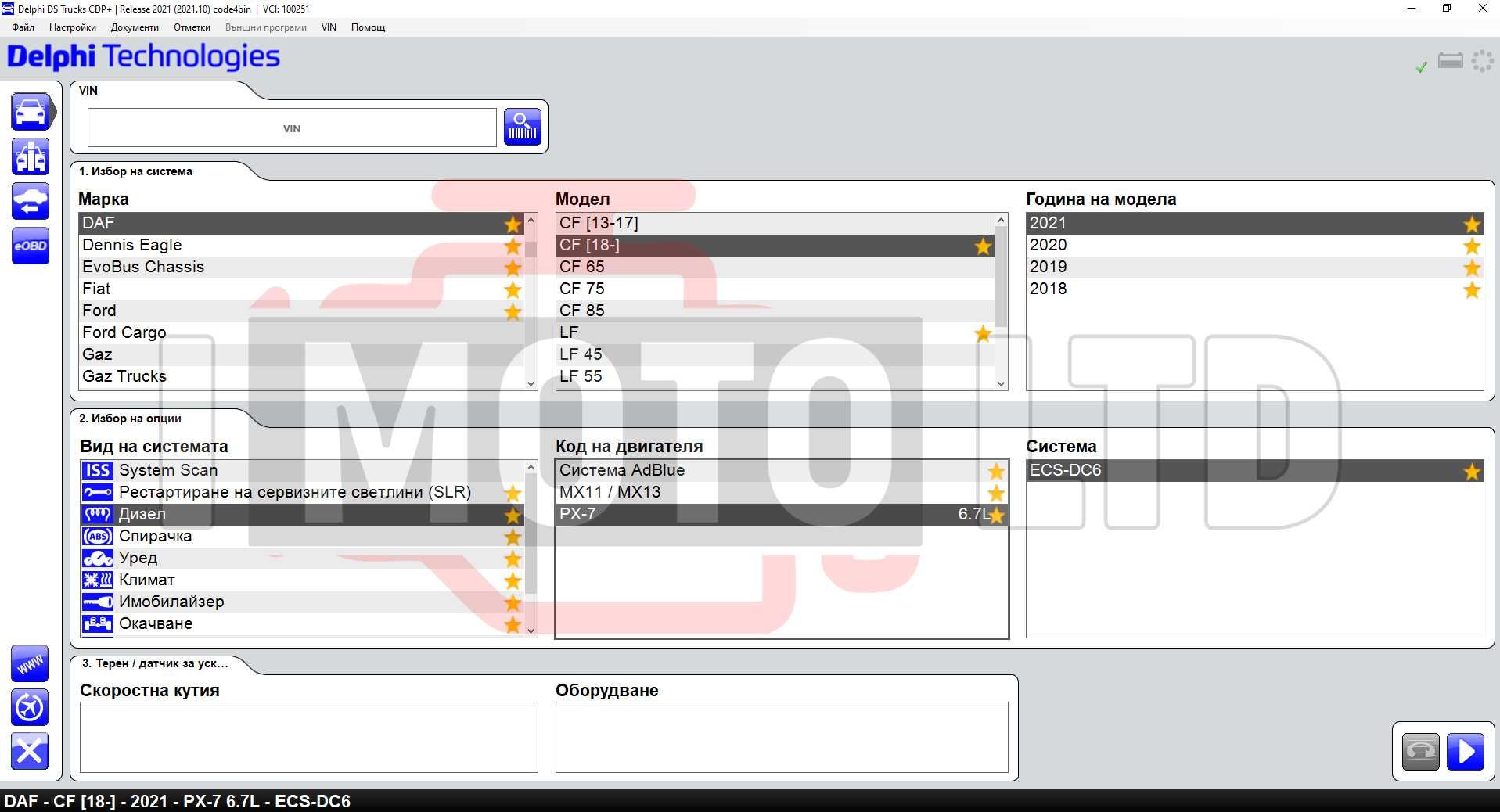
Task: Click the X exit icon in sidebar
Action: pos(30,752)
